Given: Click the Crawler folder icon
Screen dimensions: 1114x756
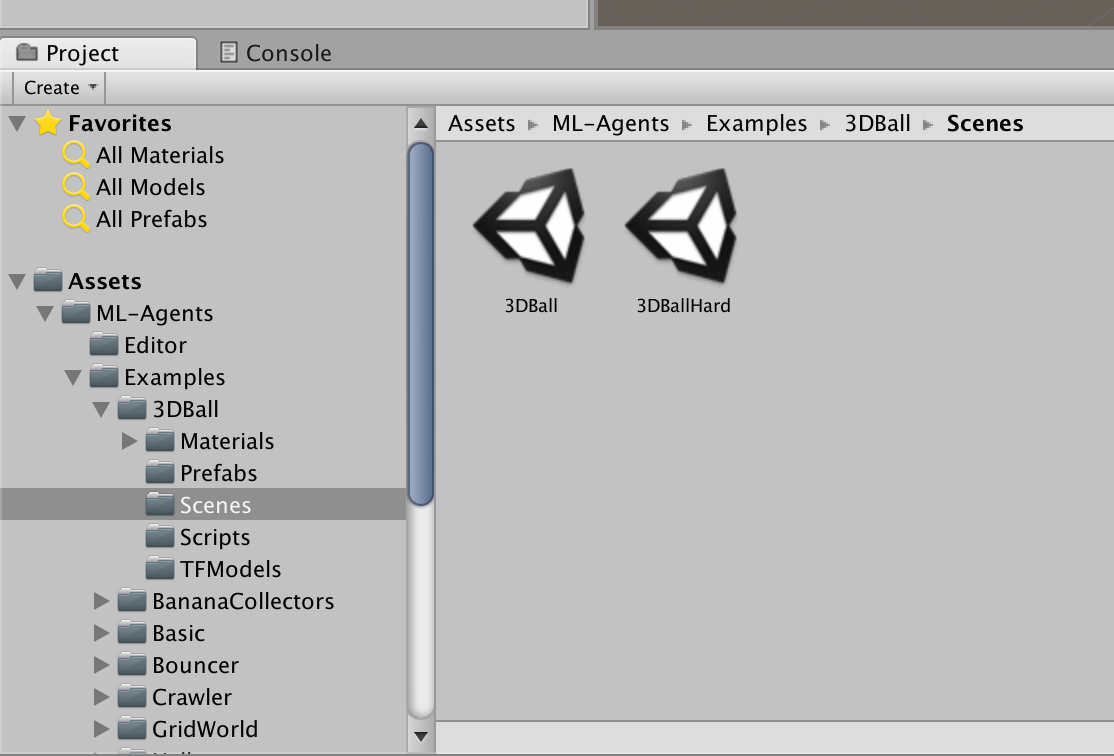Looking at the screenshot, I should pos(131,696).
